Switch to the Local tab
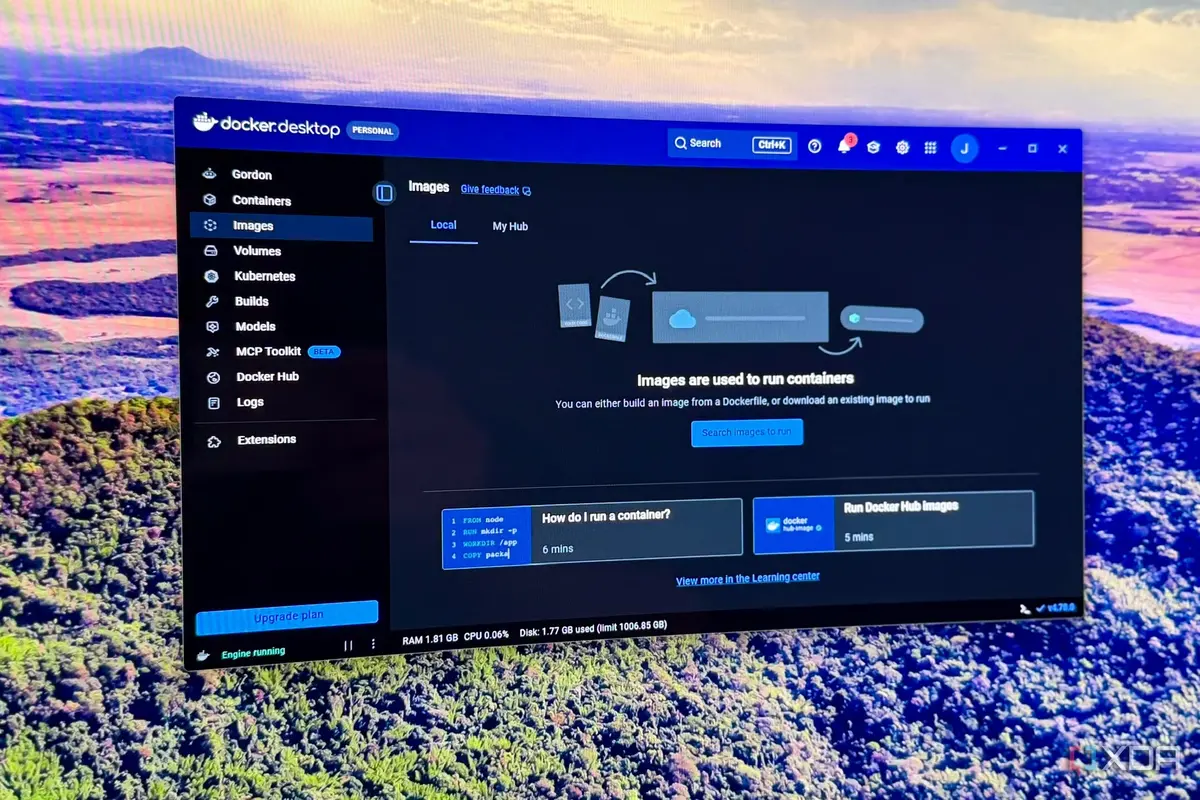 point(444,225)
